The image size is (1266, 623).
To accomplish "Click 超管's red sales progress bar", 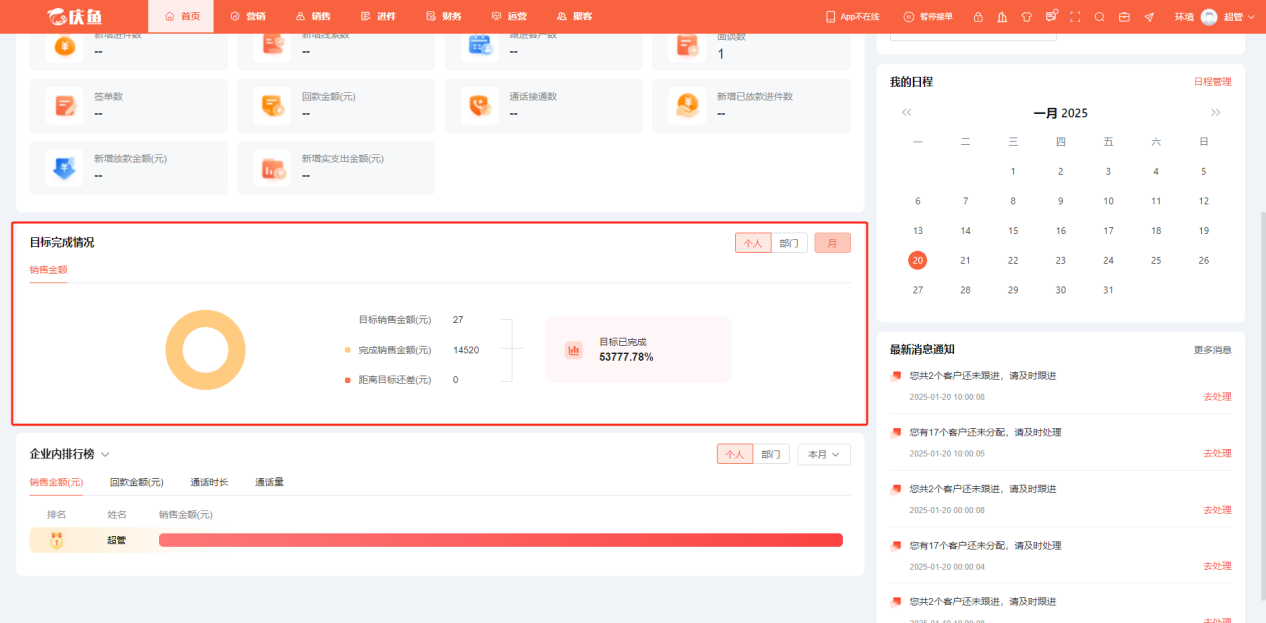I will coord(501,540).
